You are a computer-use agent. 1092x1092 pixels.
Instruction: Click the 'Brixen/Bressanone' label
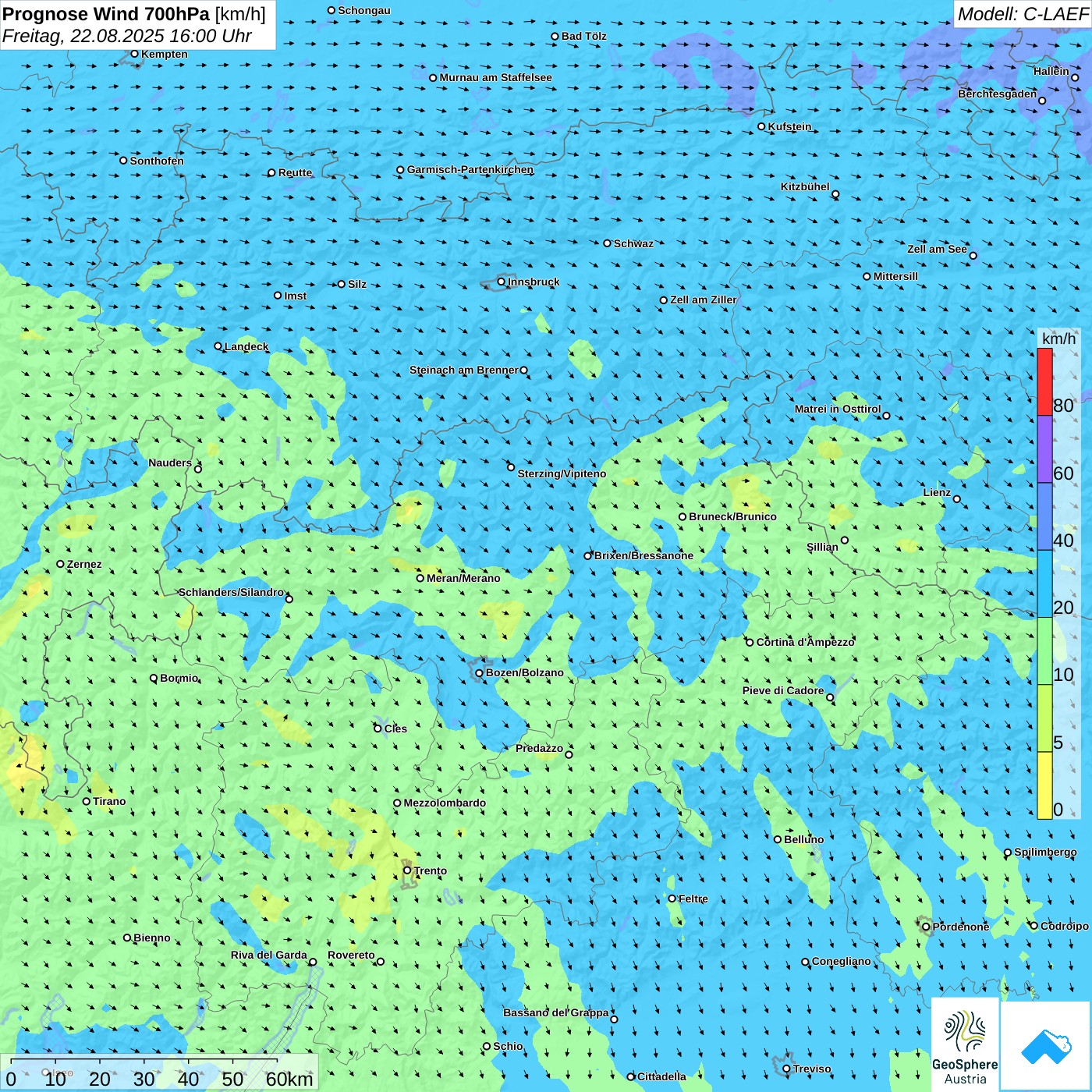coord(643,555)
